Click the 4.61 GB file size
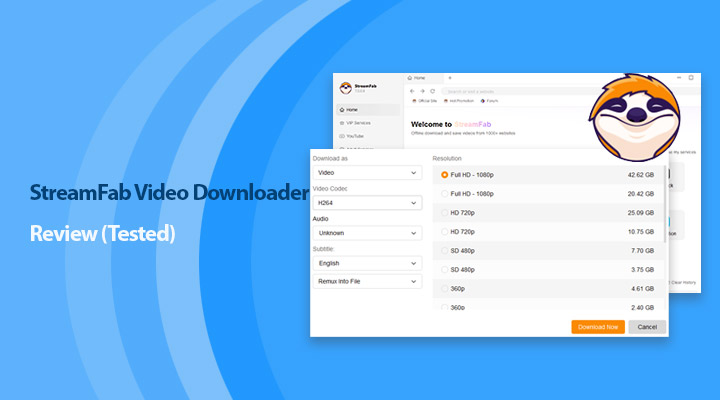This screenshot has width=720, height=400. pos(642,289)
